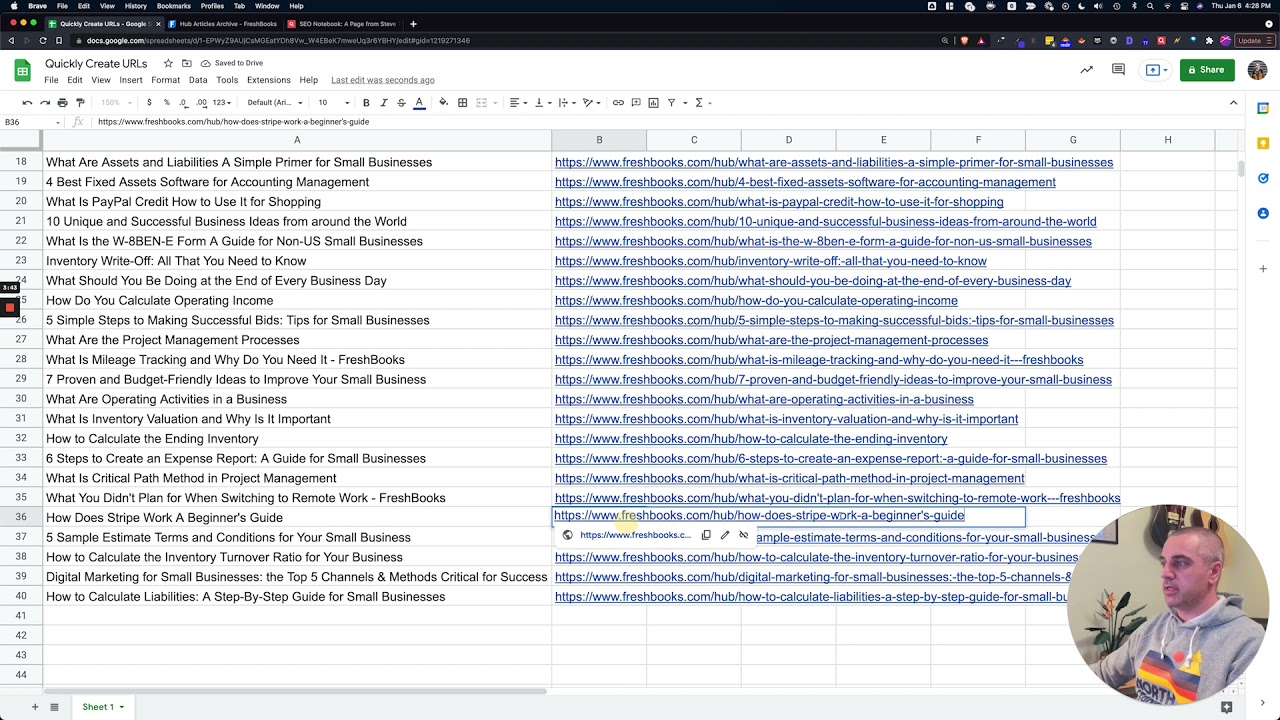Screen dimensions: 1280x720
Task: Open the font size dropdown
Action: (334, 102)
